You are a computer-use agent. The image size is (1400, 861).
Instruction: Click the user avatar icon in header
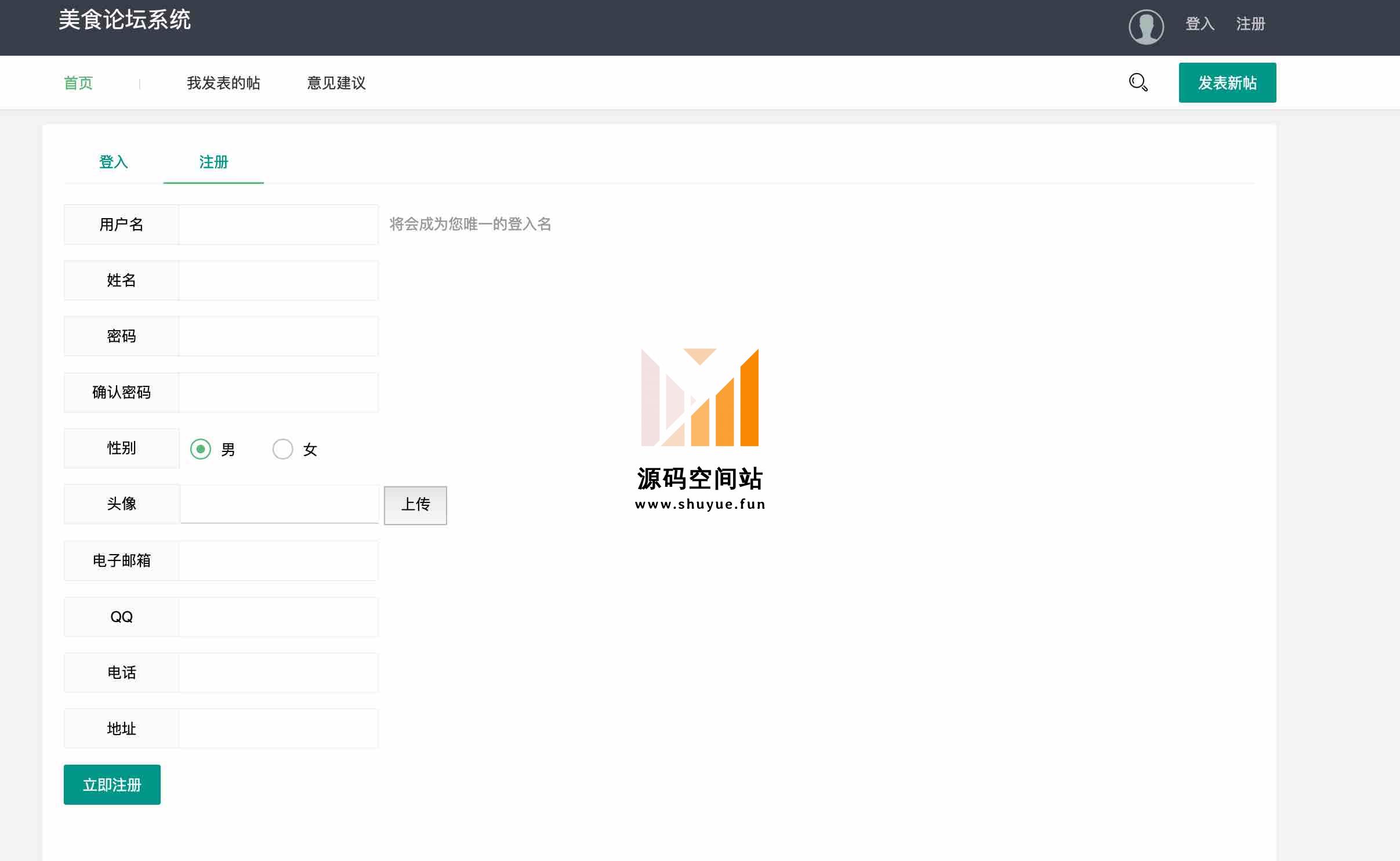[1146, 27]
